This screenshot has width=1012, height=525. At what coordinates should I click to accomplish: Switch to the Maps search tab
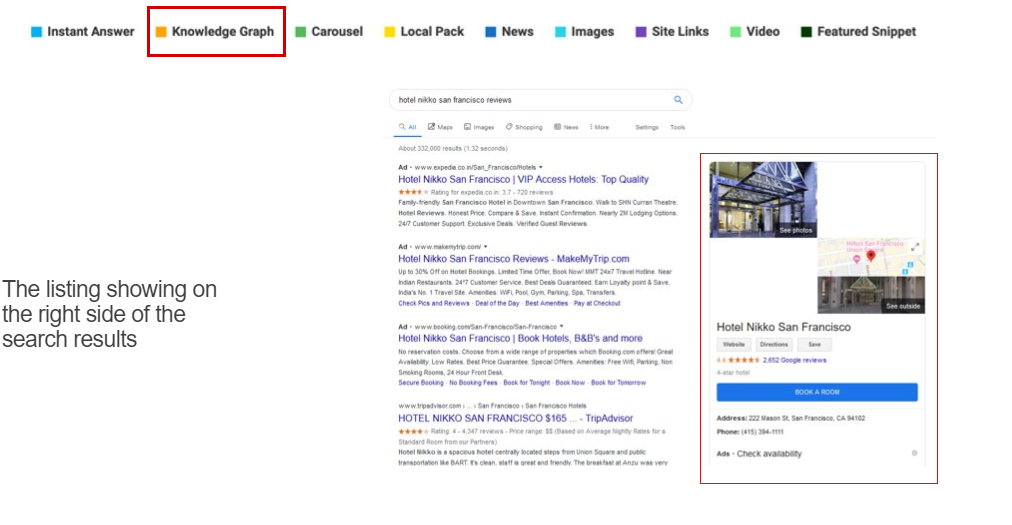click(x=440, y=127)
